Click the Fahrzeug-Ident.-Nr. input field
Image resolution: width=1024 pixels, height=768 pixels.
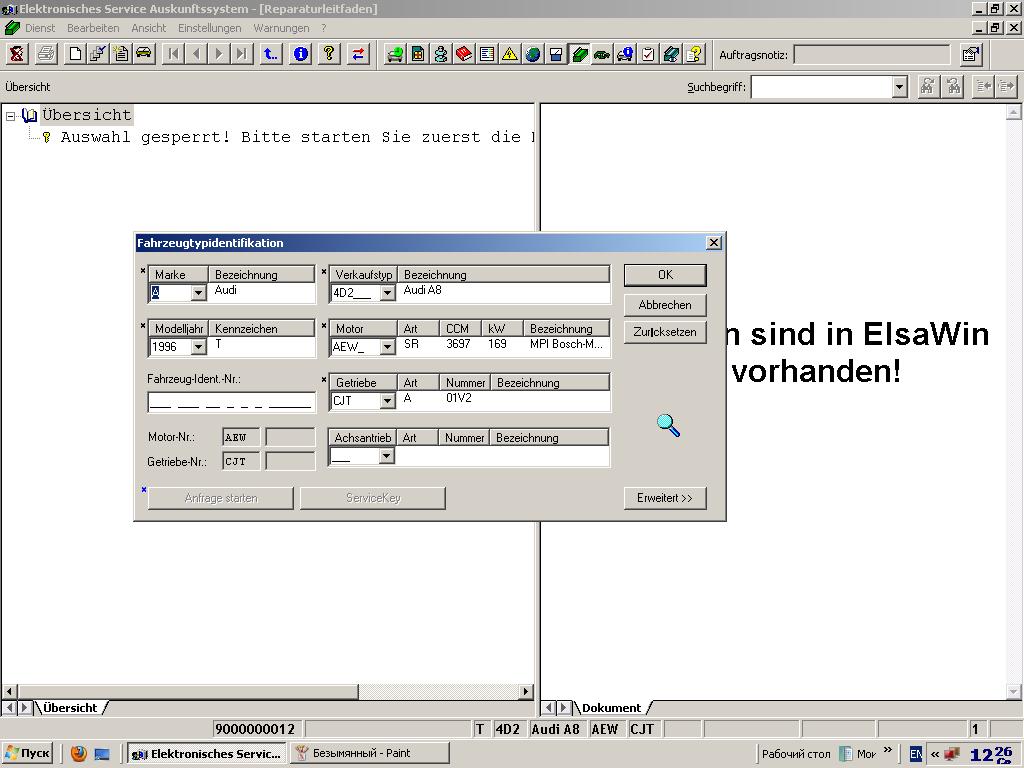pos(232,402)
